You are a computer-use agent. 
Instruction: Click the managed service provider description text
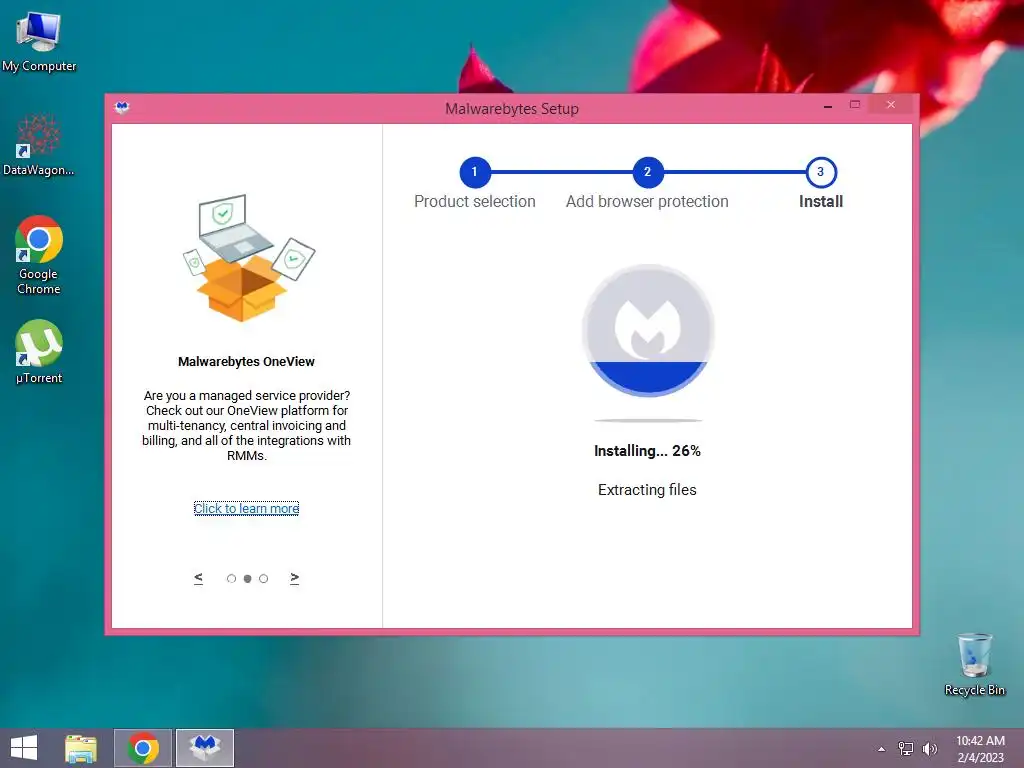point(246,426)
